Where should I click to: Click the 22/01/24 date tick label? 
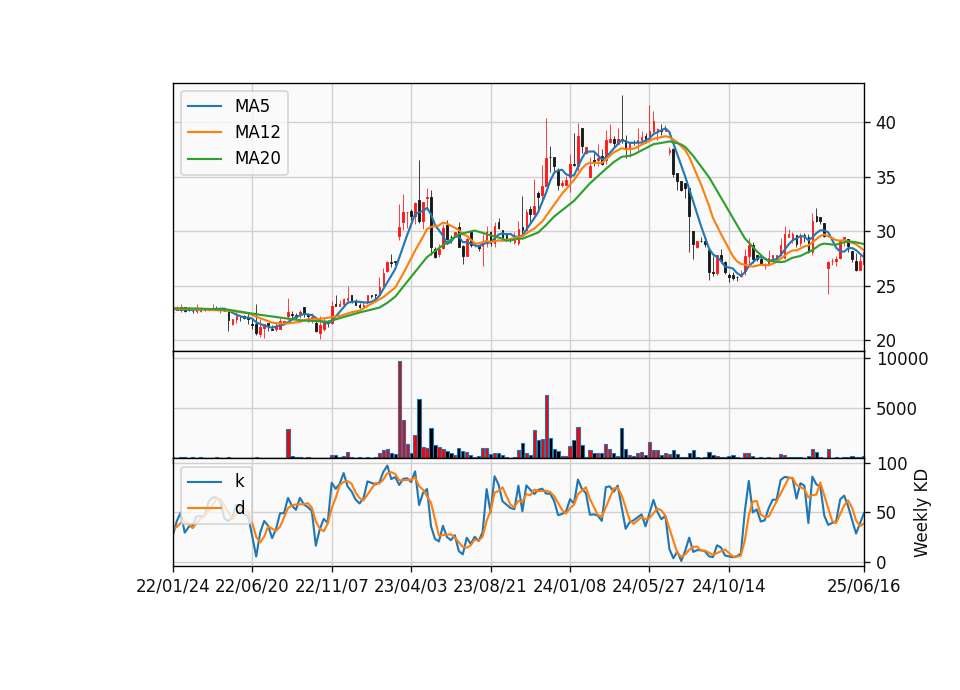pos(173,586)
